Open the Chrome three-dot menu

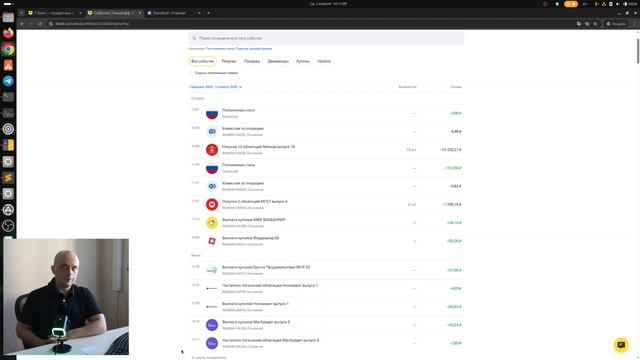634,24
